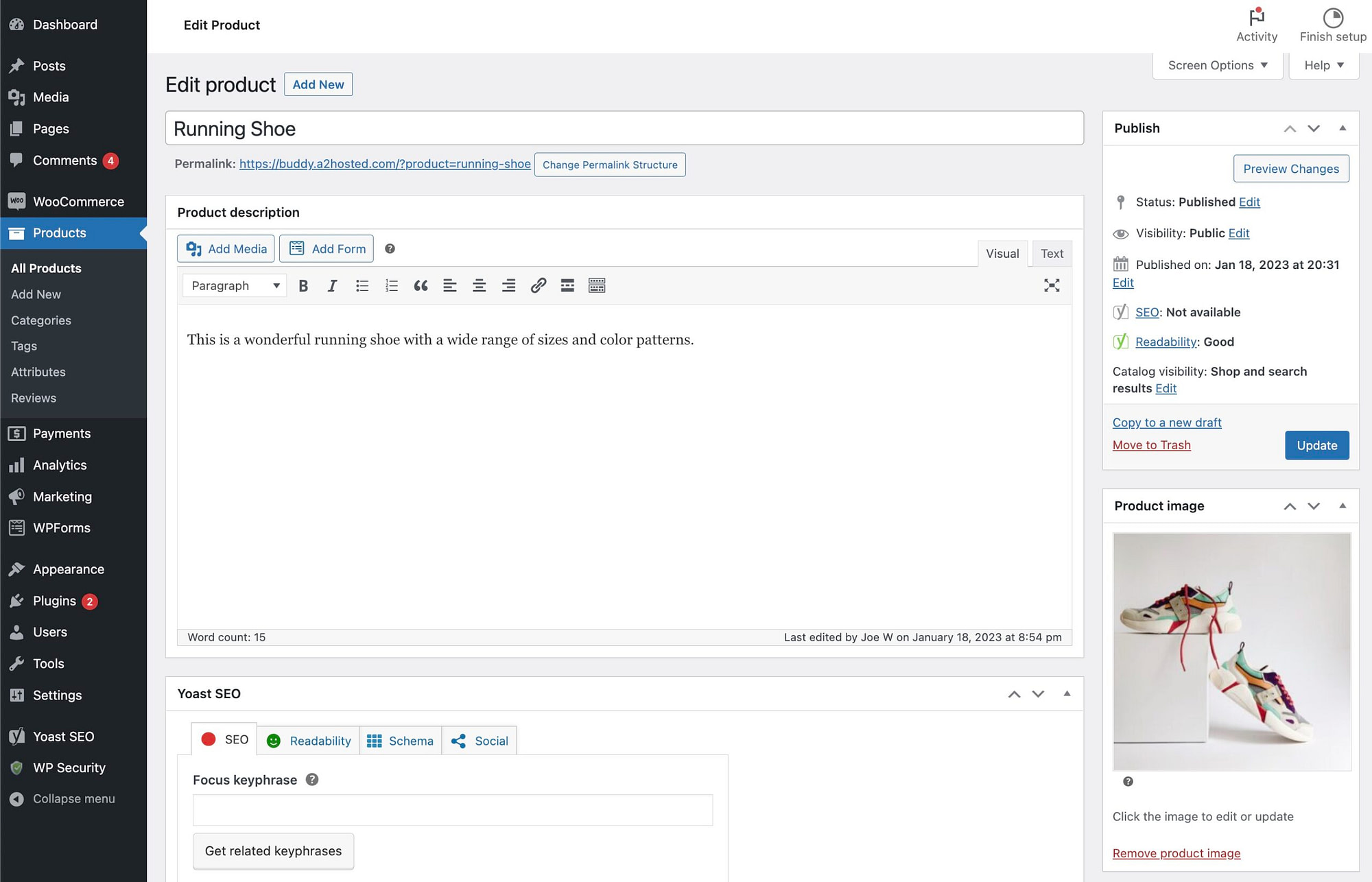Click the Italic formatting icon
Screen dimensions: 1372x882
click(331, 285)
